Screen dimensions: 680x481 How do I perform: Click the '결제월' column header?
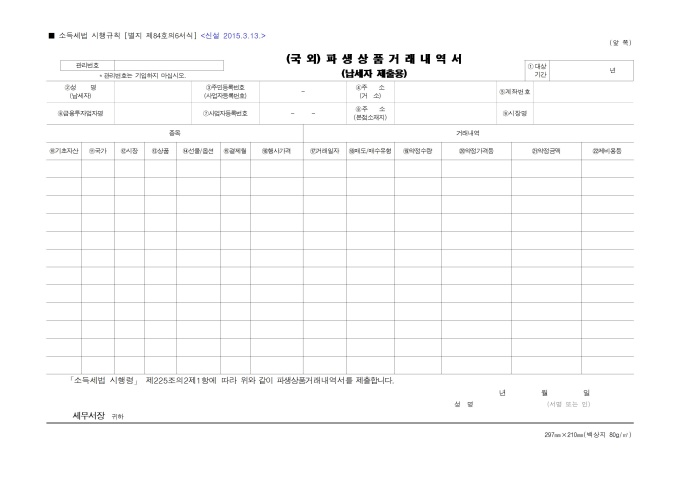click(x=235, y=151)
